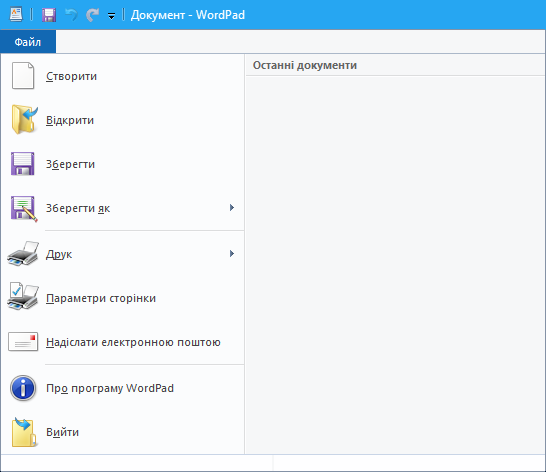Click the Undo arrow in quick access toolbar
546x472 pixels.
71,15
